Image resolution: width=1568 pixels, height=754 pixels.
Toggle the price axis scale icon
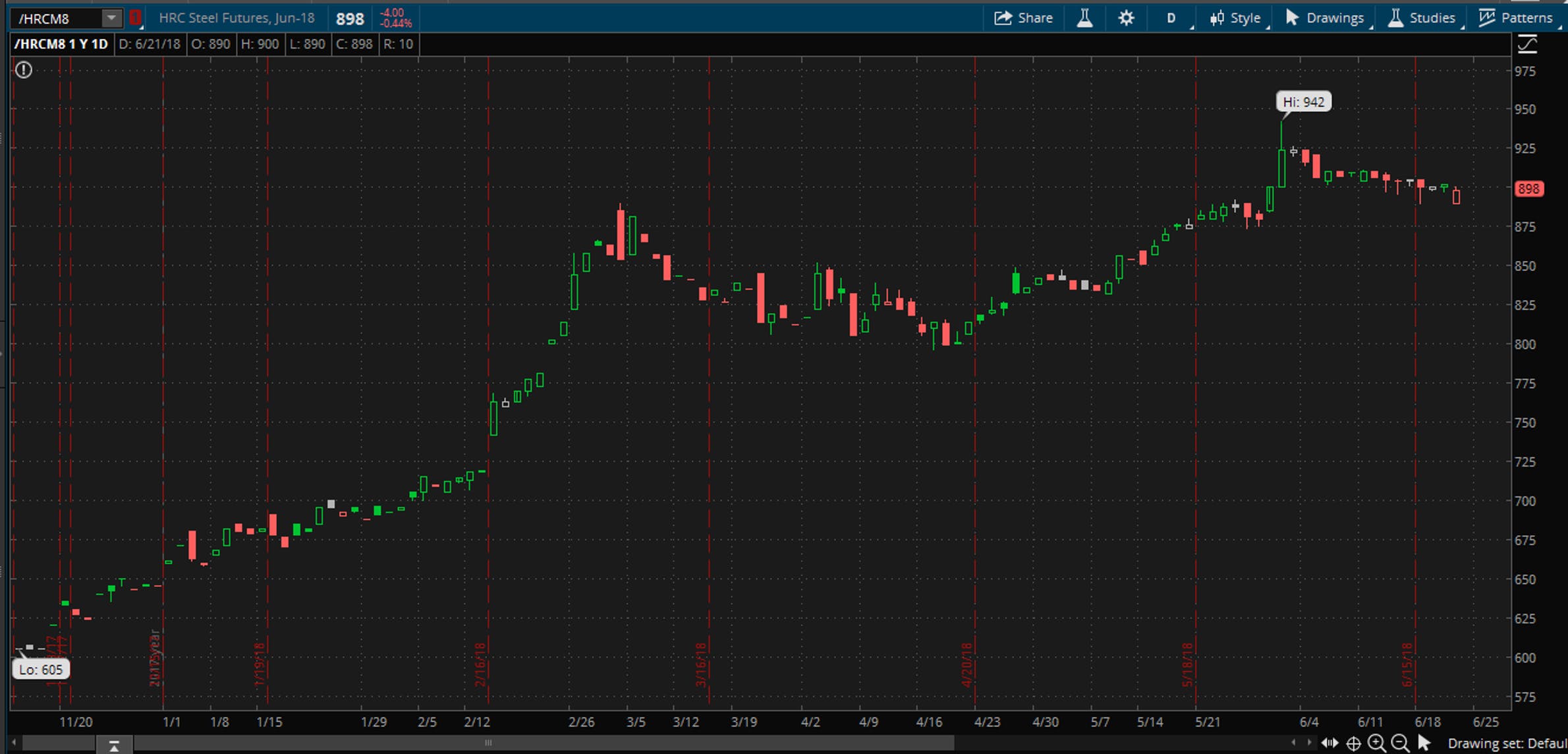point(1527,45)
